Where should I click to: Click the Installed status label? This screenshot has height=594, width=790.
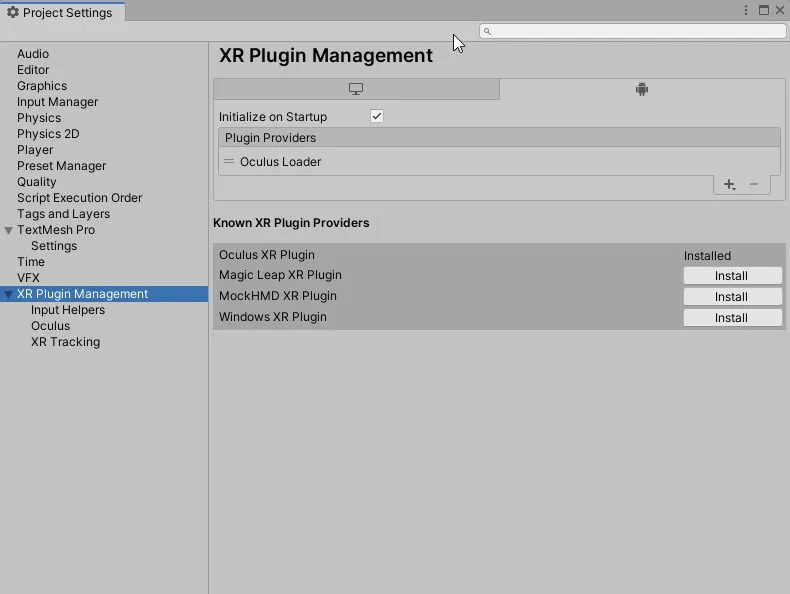tap(707, 256)
